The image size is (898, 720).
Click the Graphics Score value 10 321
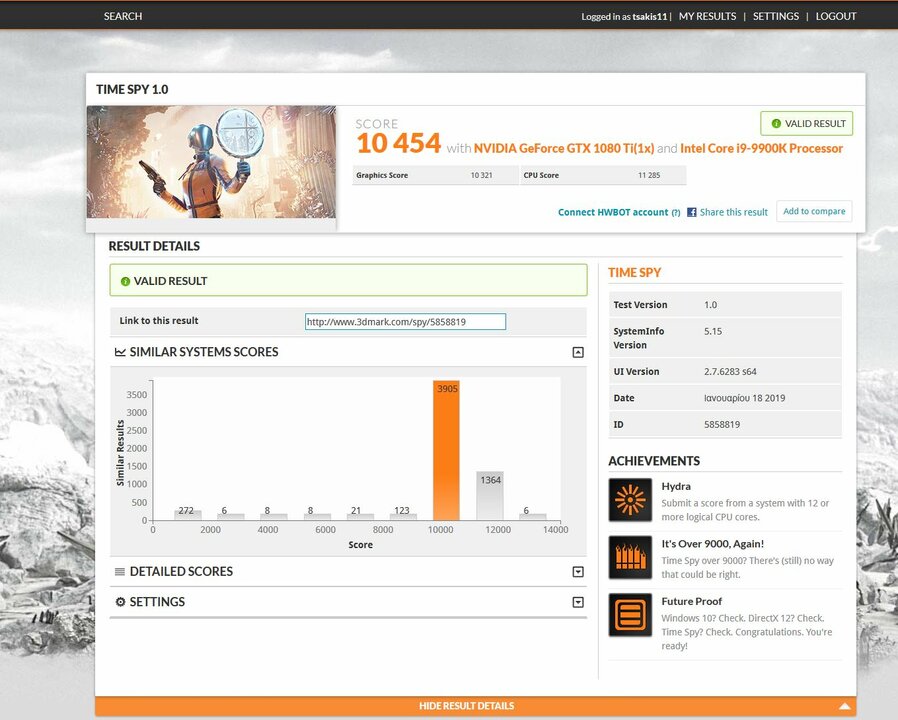pyautogui.click(x=481, y=175)
